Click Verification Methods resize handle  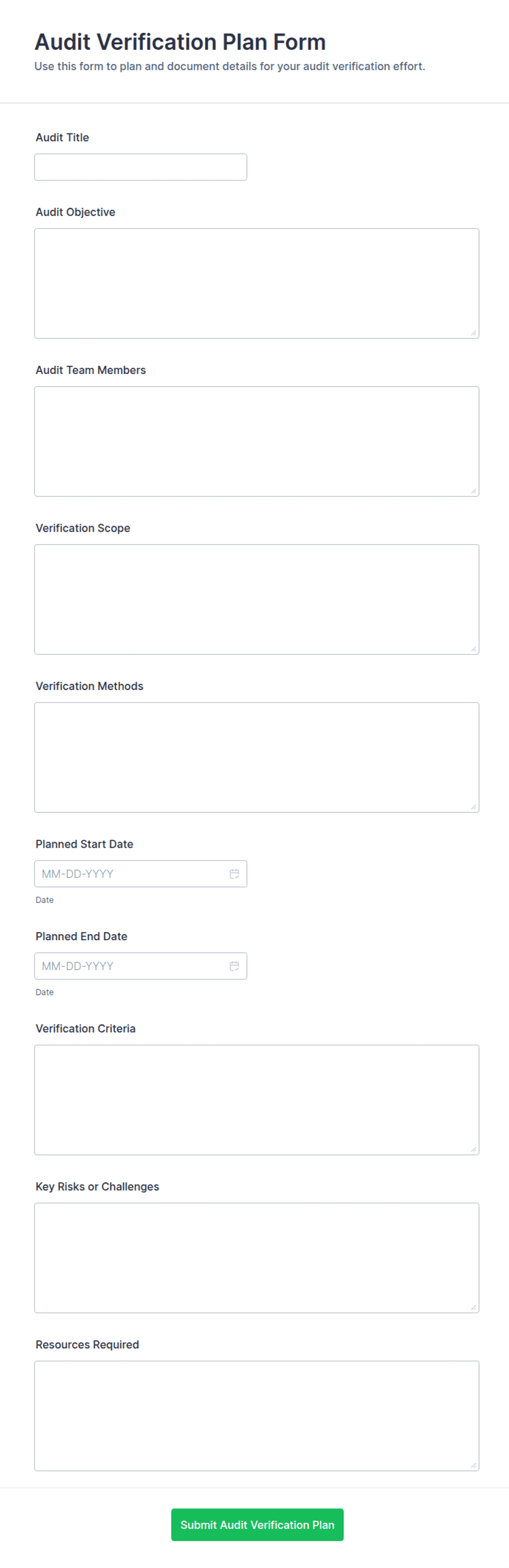[x=473, y=807]
